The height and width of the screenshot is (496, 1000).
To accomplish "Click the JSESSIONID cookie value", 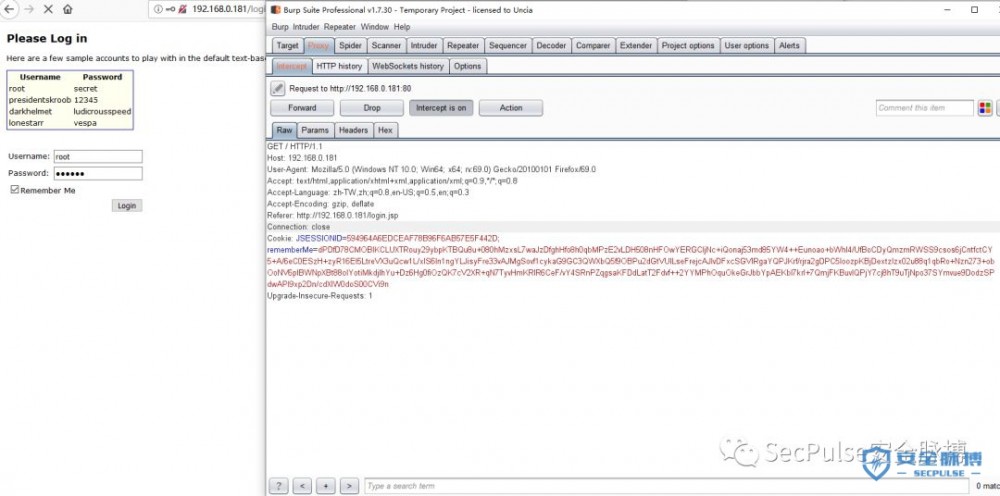I will (x=423, y=238).
